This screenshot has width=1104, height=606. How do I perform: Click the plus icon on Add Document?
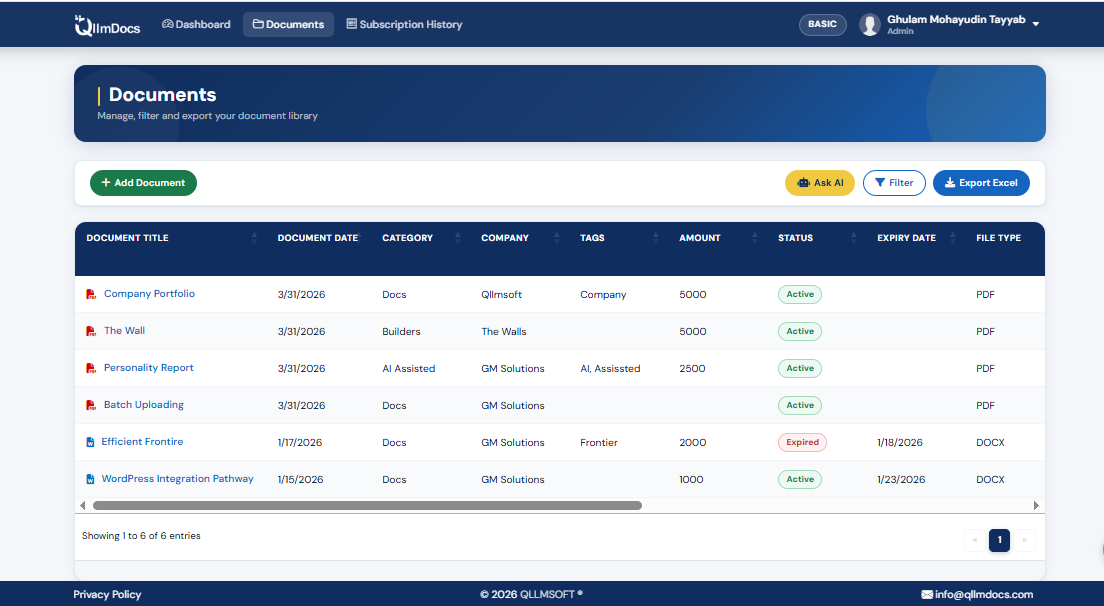click(106, 183)
